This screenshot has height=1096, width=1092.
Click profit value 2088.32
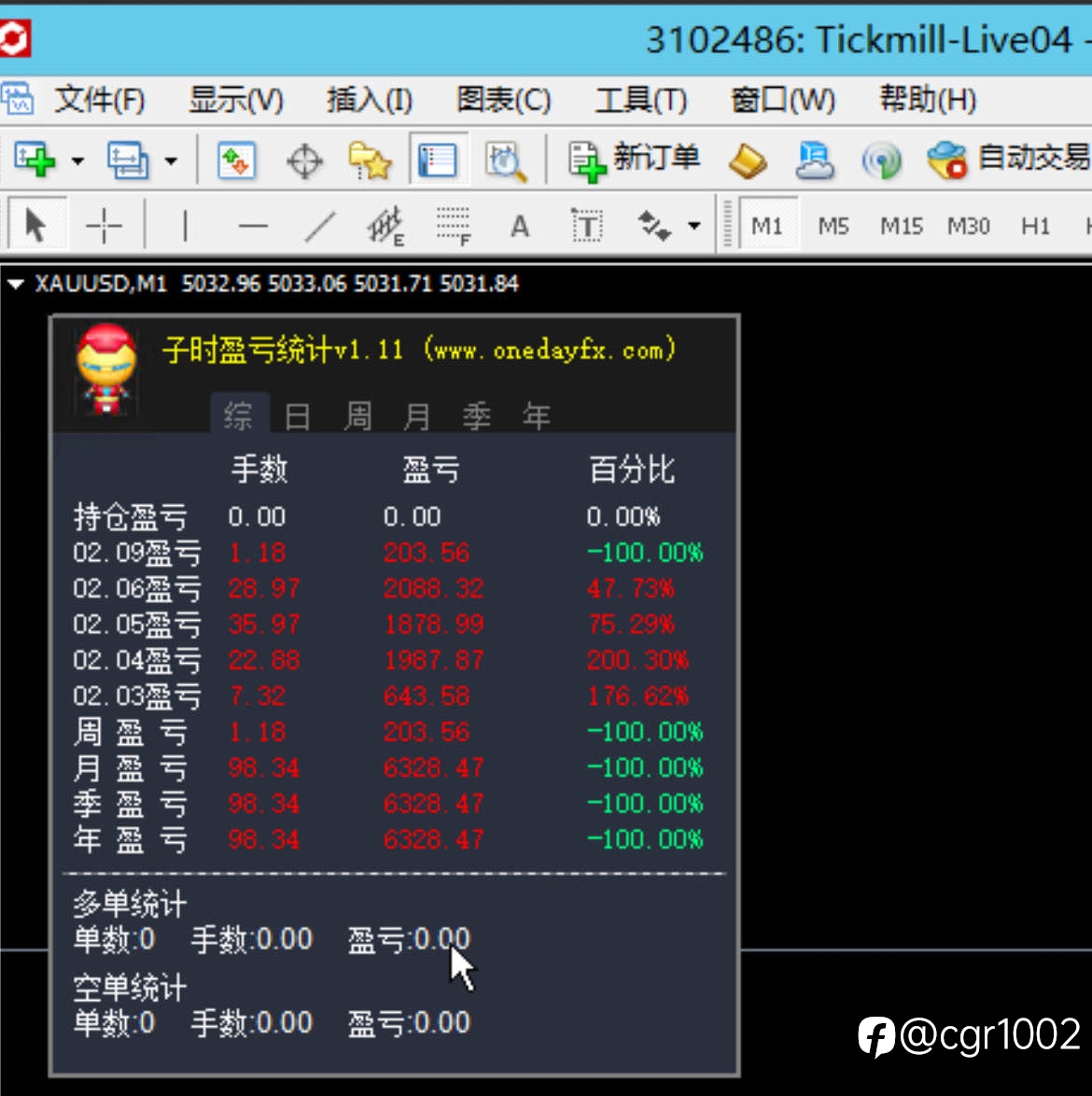tap(433, 588)
